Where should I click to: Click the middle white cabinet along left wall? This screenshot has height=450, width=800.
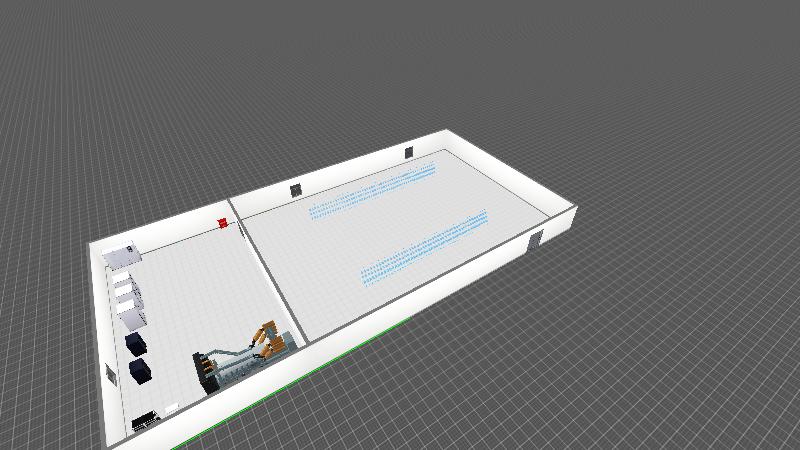128,295
